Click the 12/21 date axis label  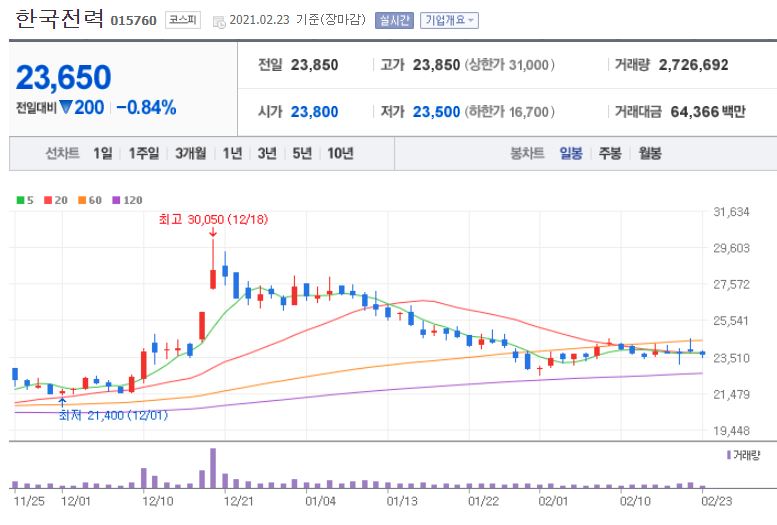(x=239, y=501)
